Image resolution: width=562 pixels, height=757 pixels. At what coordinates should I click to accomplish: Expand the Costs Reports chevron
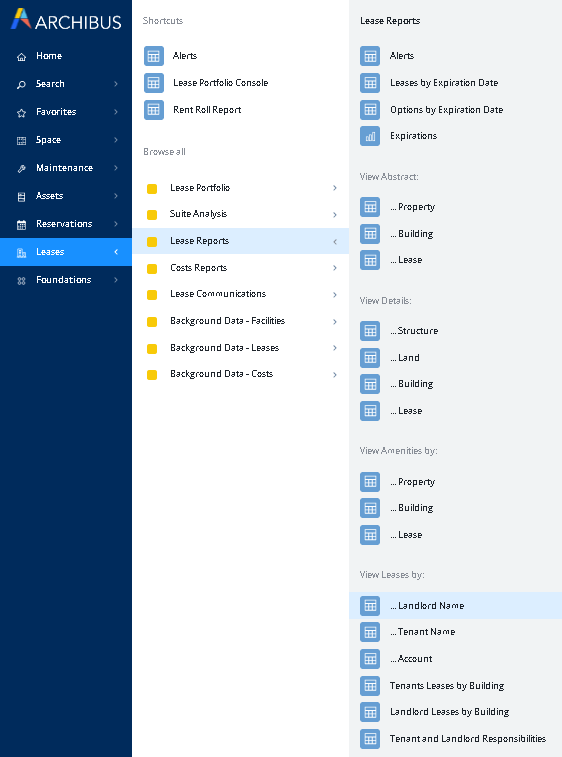335,268
